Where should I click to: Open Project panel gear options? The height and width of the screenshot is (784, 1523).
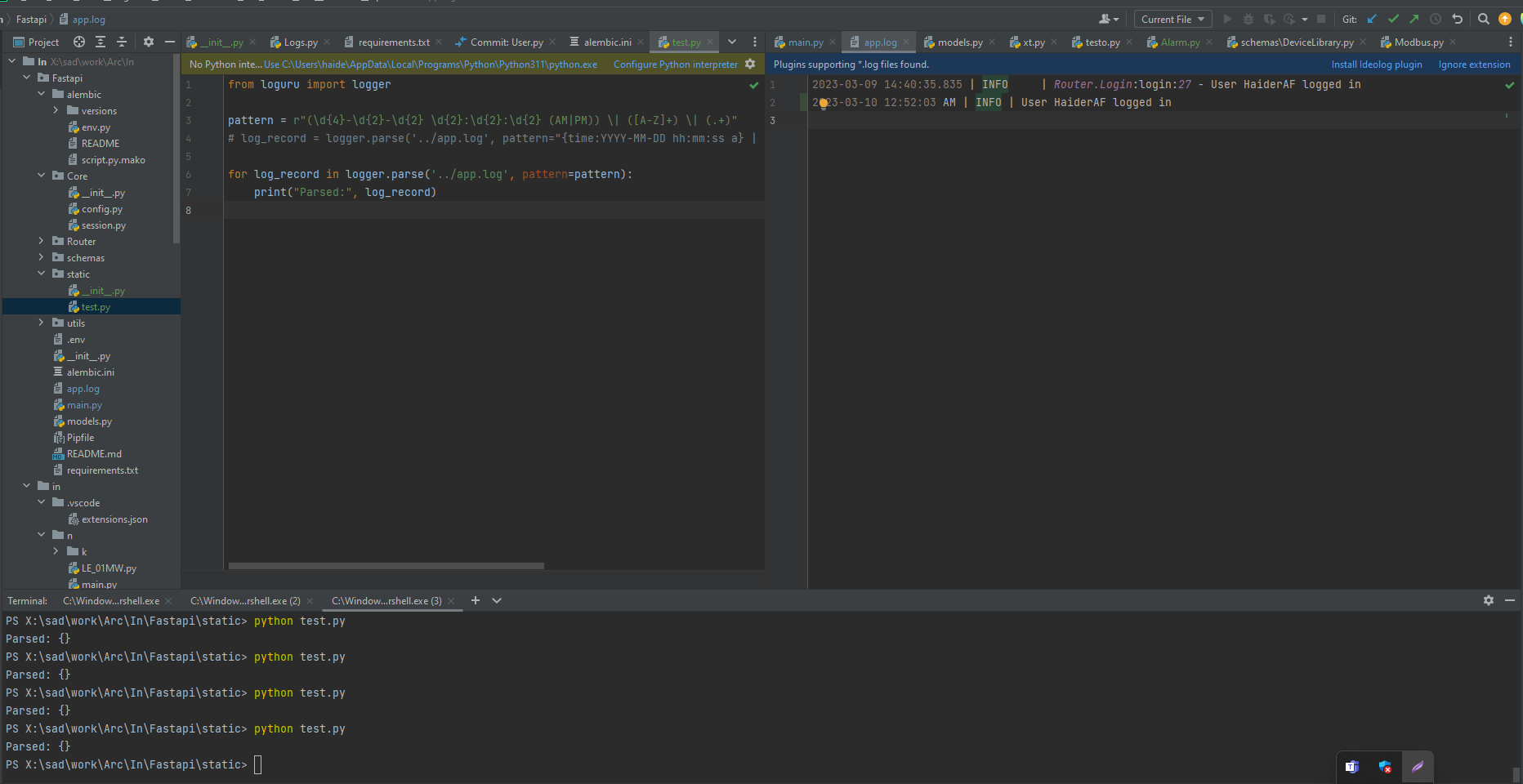tap(148, 42)
